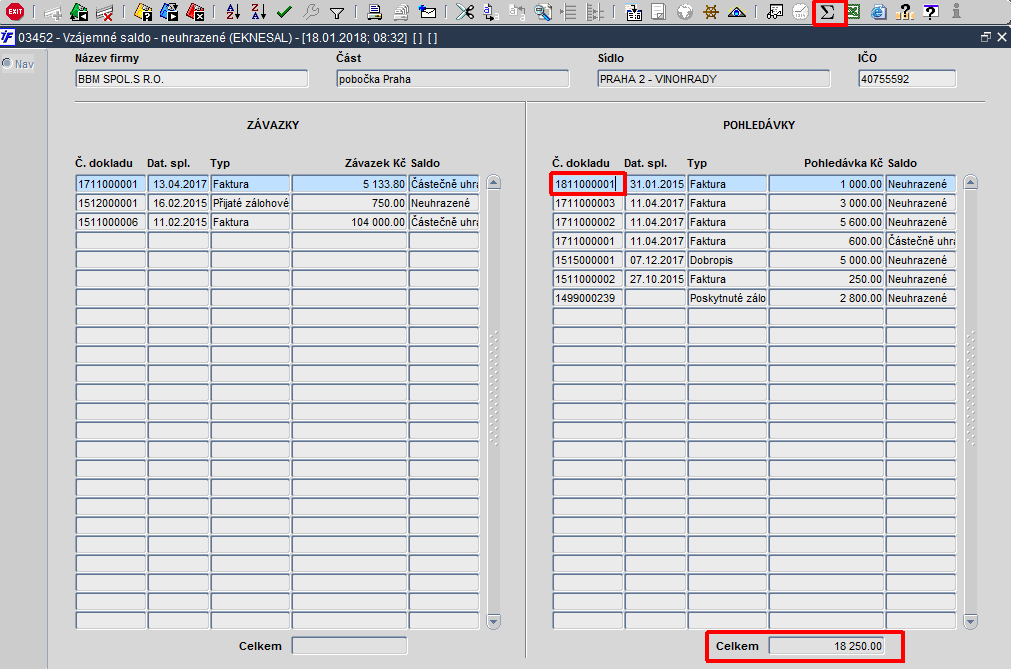Click the scissors cut icon
The image size is (1011, 669).
464,12
